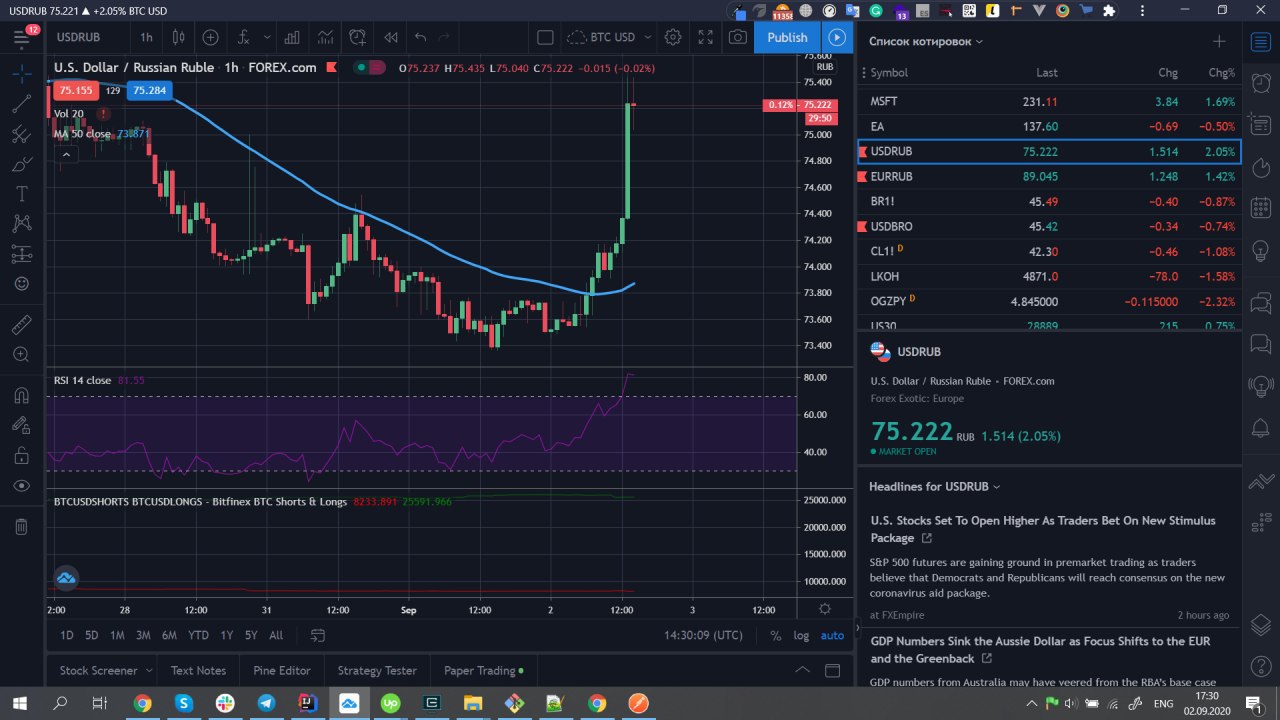Toggle auto scale mode
Image resolution: width=1280 pixels, height=720 pixels.
click(832, 635)
